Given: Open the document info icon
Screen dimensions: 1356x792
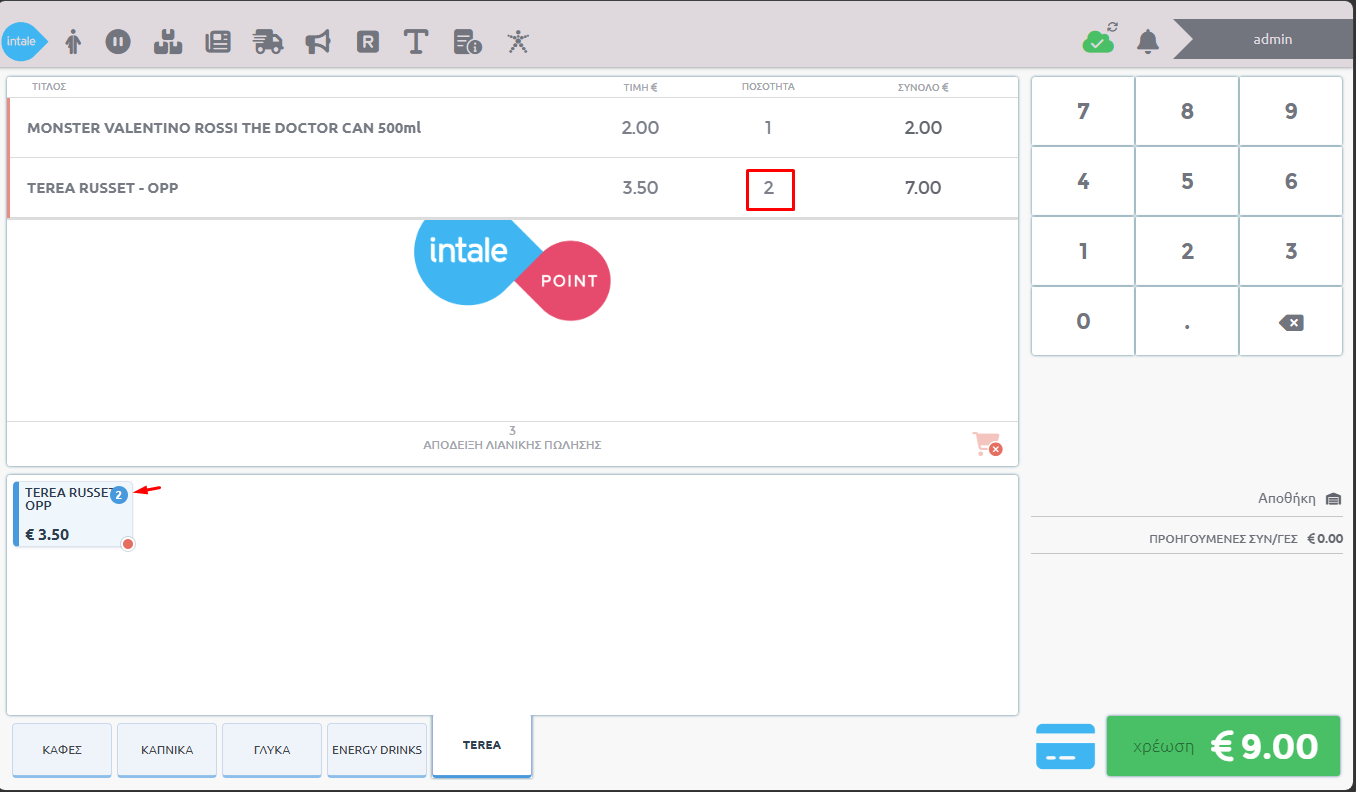Looking at the screenshot, I should [x=468, y=41].
